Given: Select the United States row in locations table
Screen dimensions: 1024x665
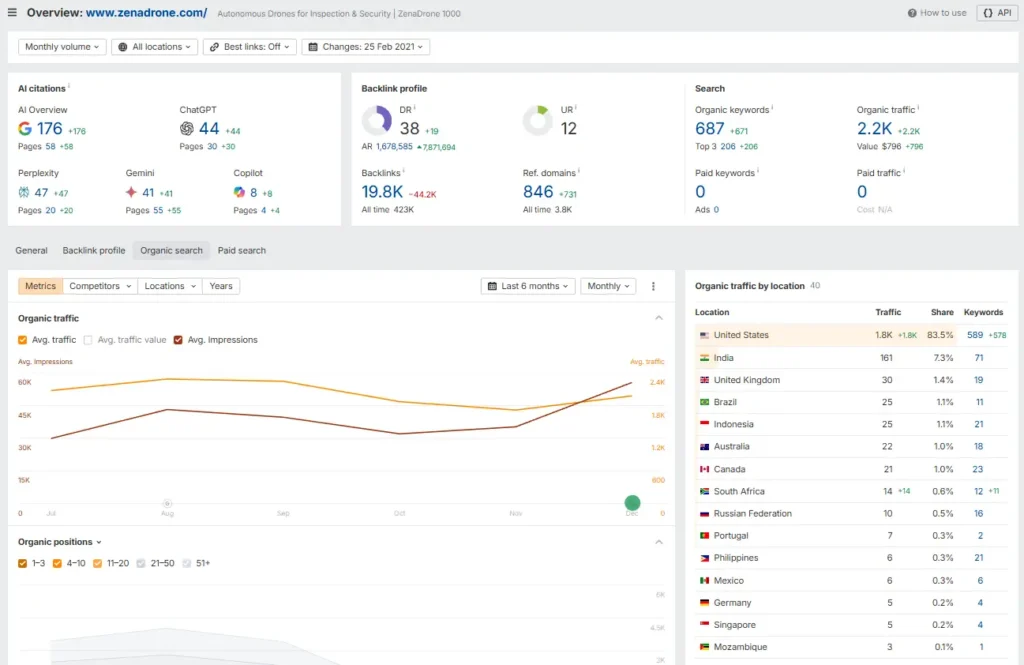Looking at the screenshot, I should click(741, 334).
